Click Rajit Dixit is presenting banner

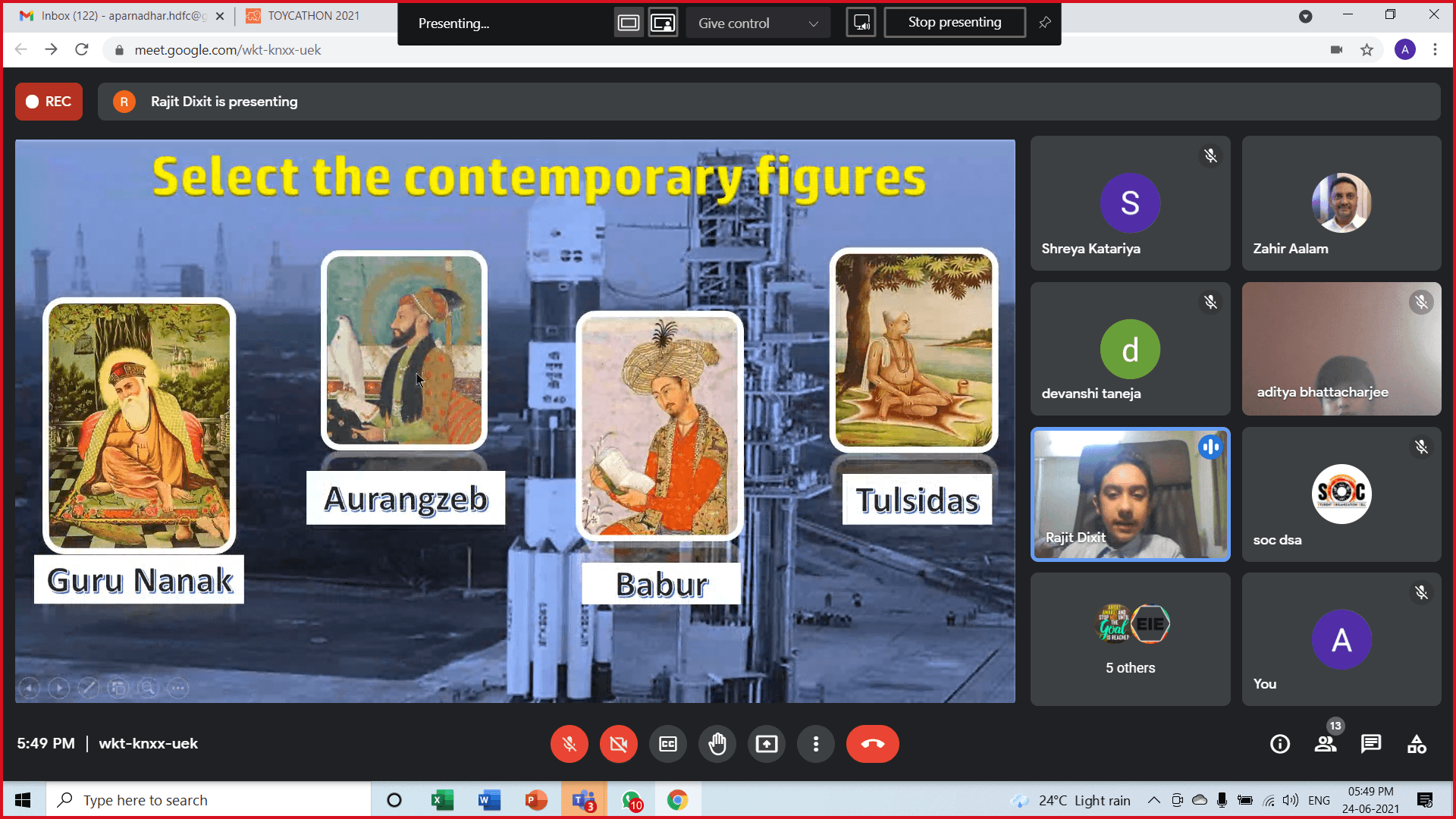coord(769,102)
